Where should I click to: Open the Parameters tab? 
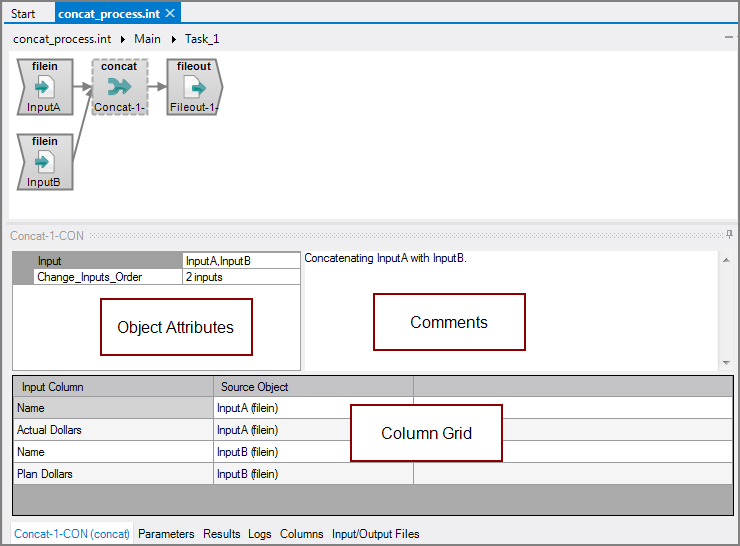[166, 534]
